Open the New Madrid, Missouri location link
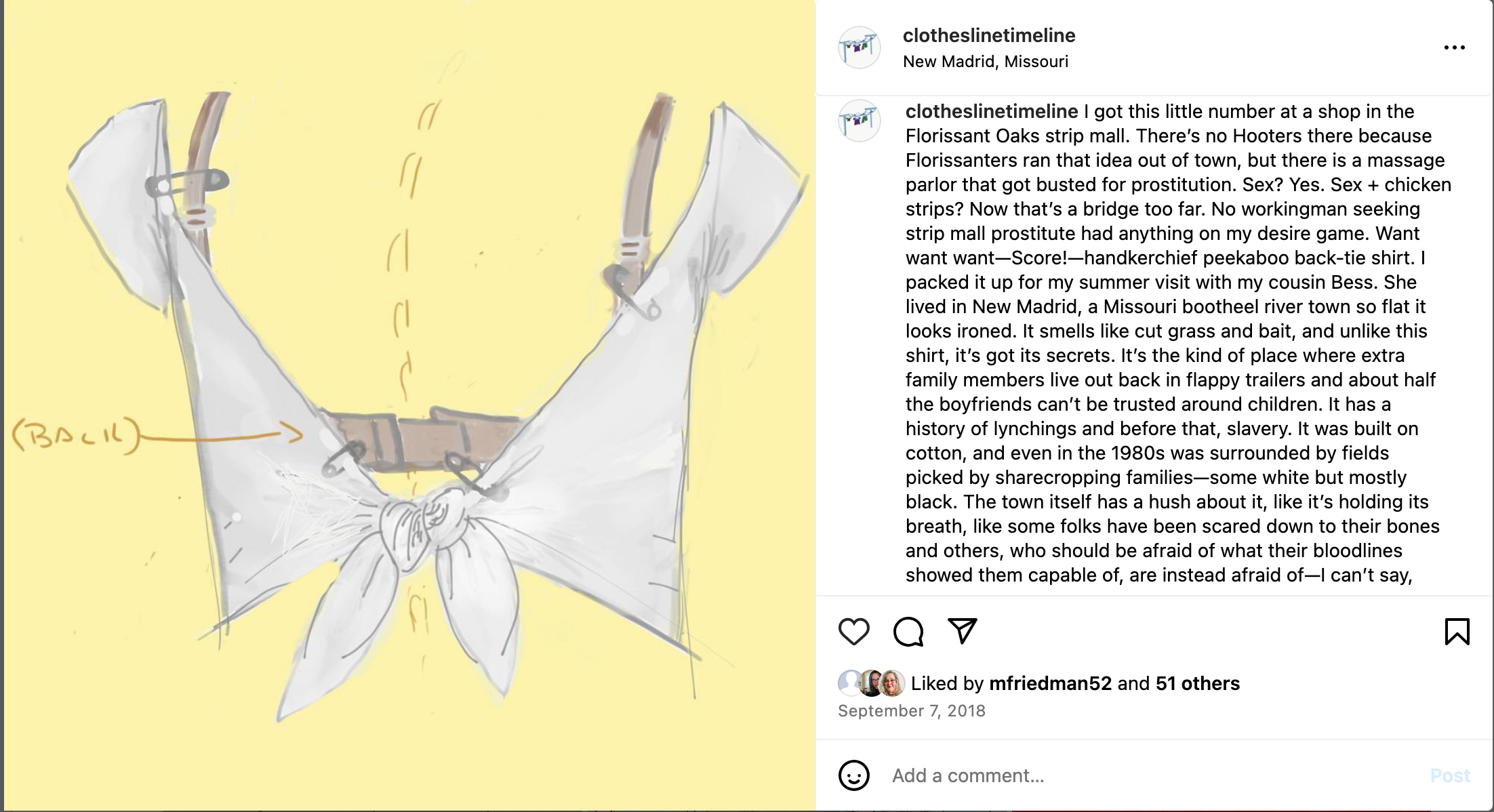The width and height of the screenshot is (1494, 812). coord(985,62)
